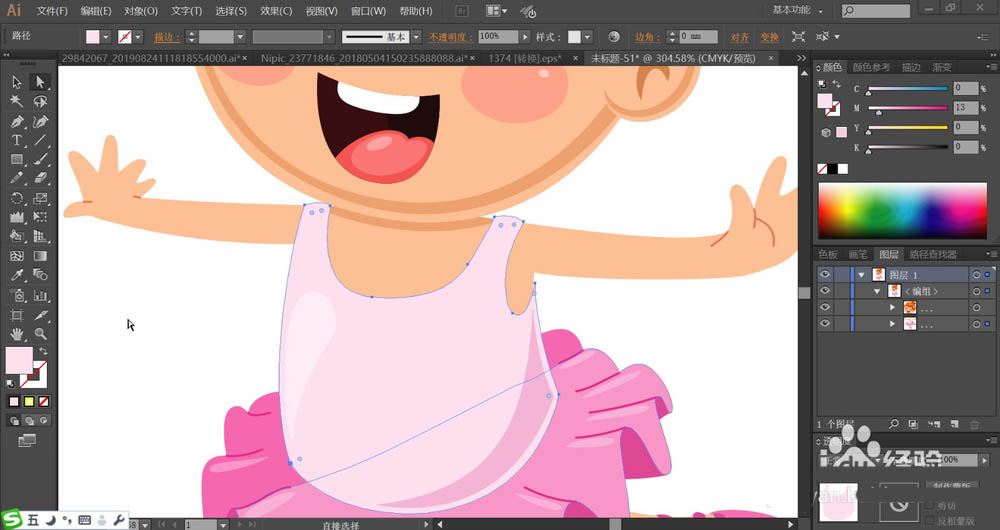Collapse the 图层 1 layer tree
Viewport: 1000px width, 530px height.
tap(862, 275)
